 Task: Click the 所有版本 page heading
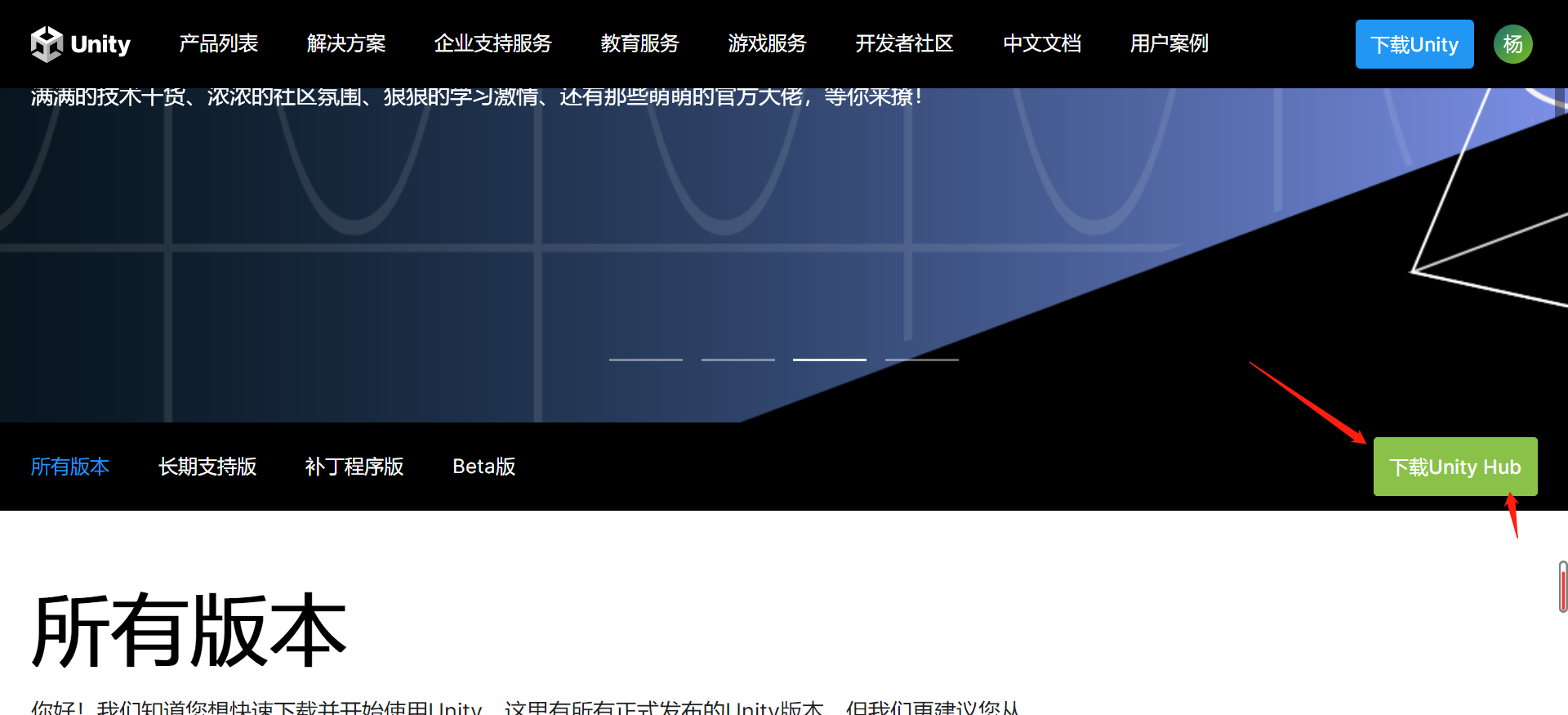(x=189, y=630)
